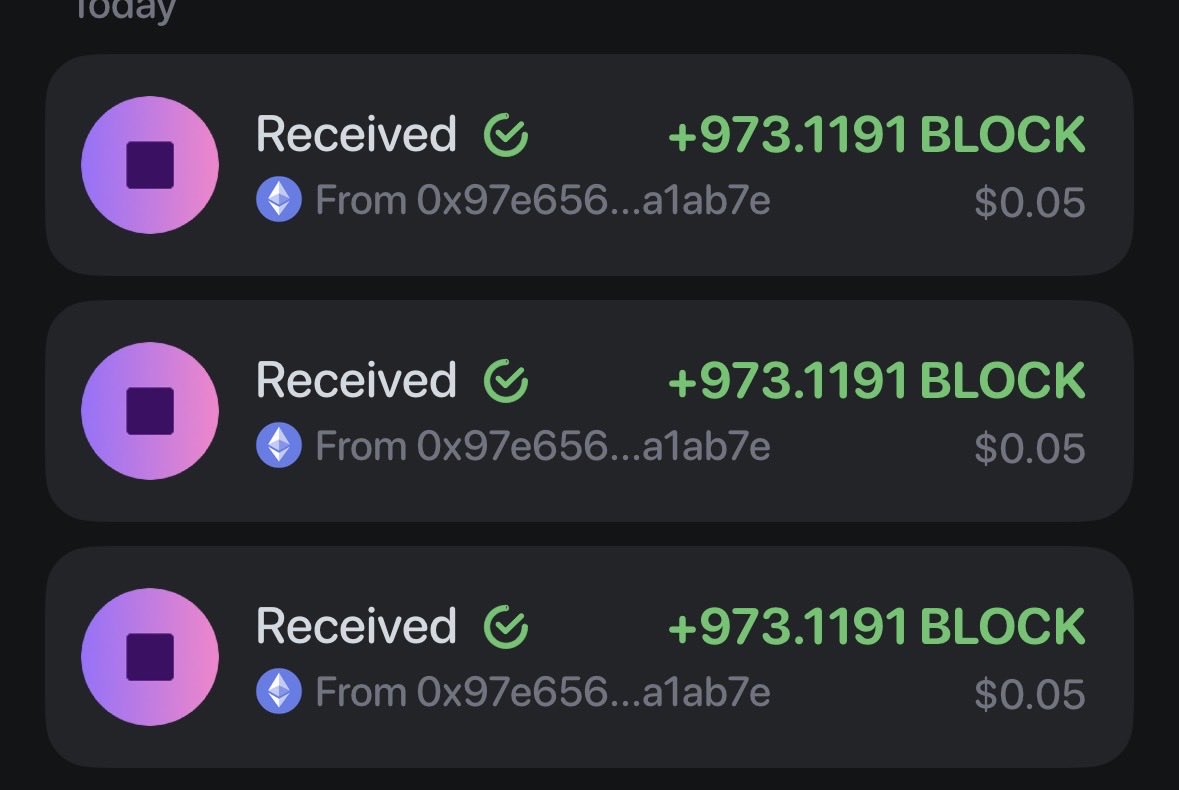
Task: Click the +973.1191 BLOCK amount in the bottom transaction
Action: pyautogui.click(x=876, y=627)
